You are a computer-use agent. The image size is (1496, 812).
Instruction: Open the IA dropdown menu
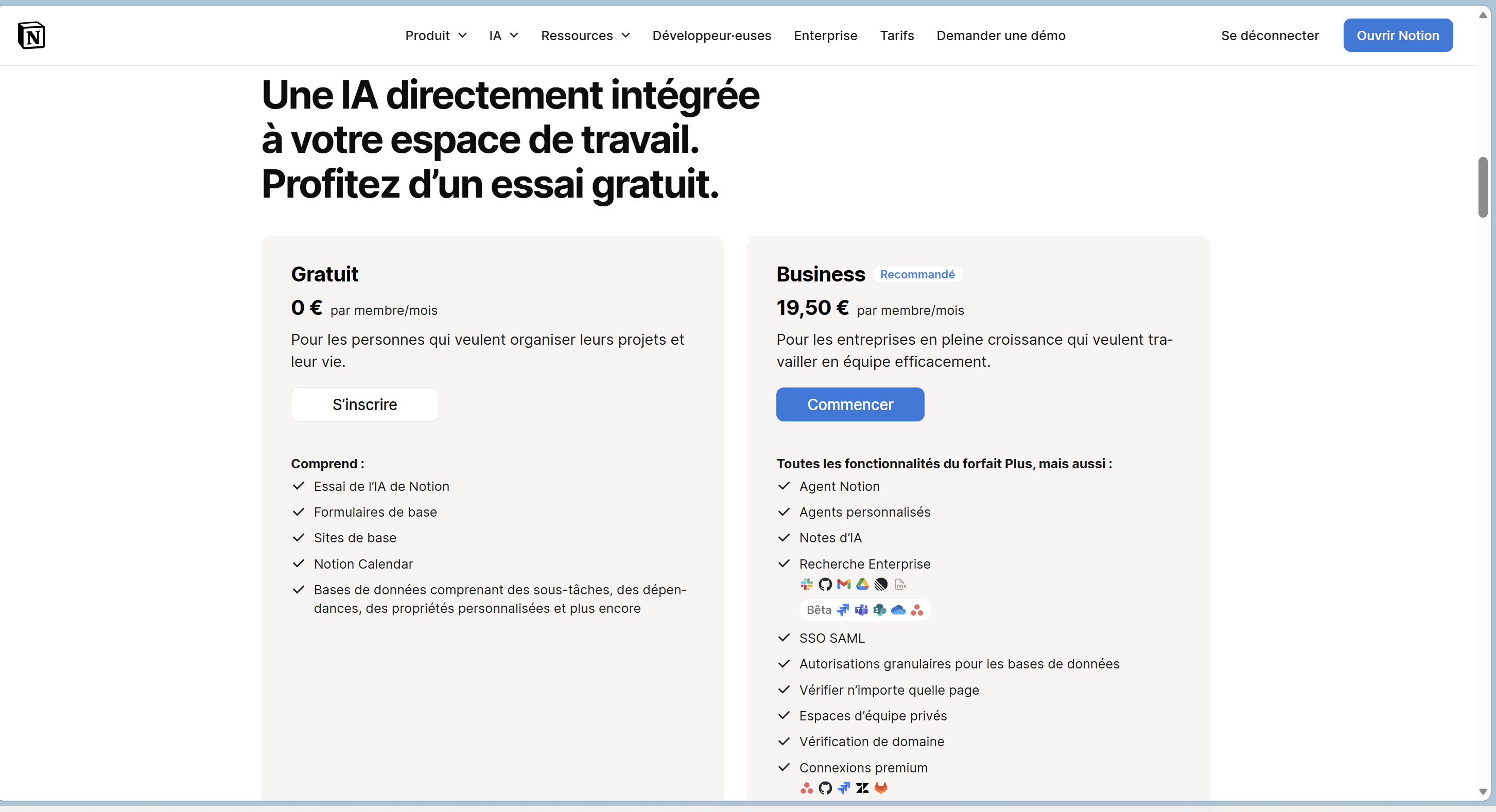(x=503, y=36)
